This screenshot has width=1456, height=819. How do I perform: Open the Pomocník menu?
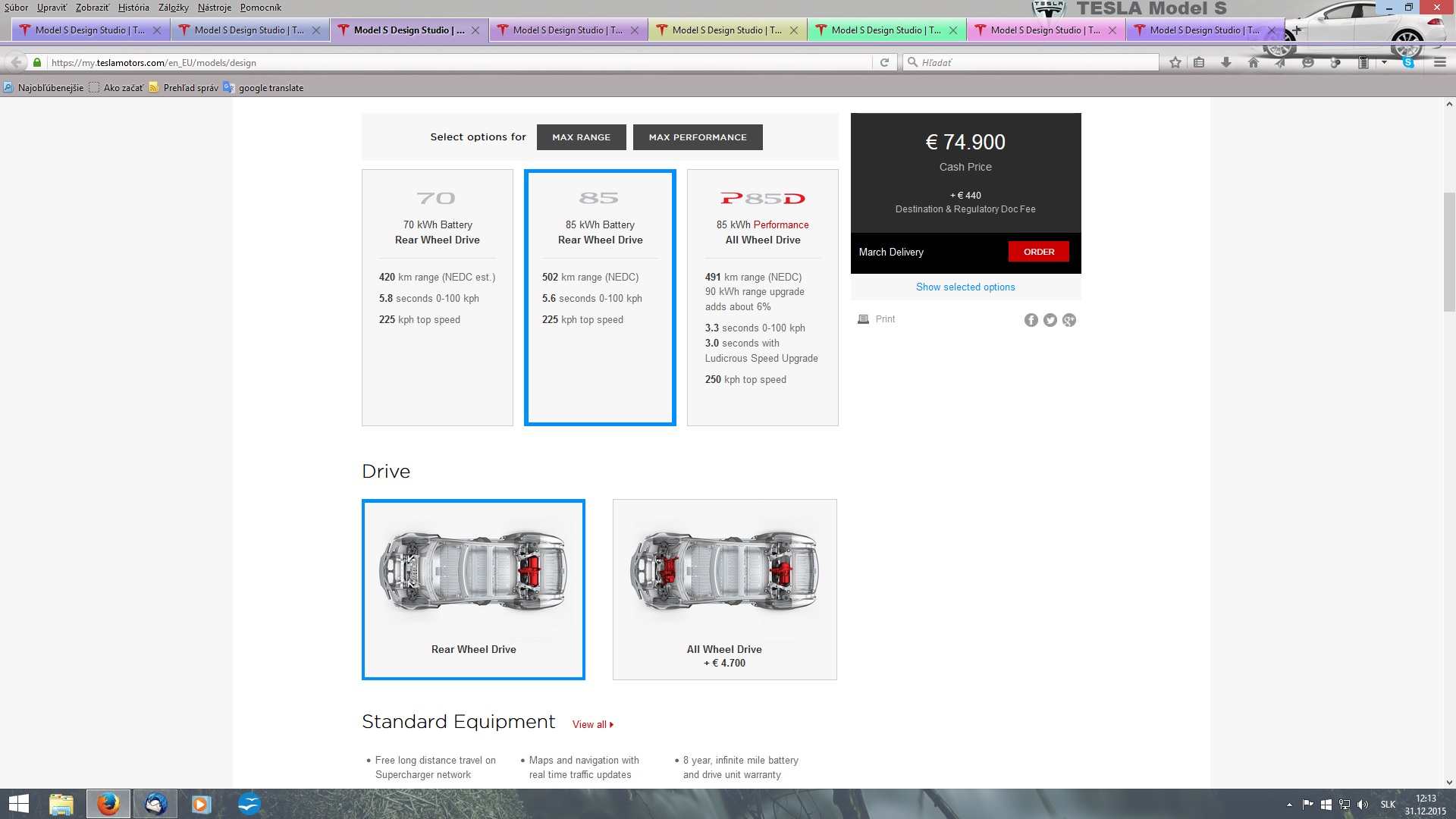[261, 8]
